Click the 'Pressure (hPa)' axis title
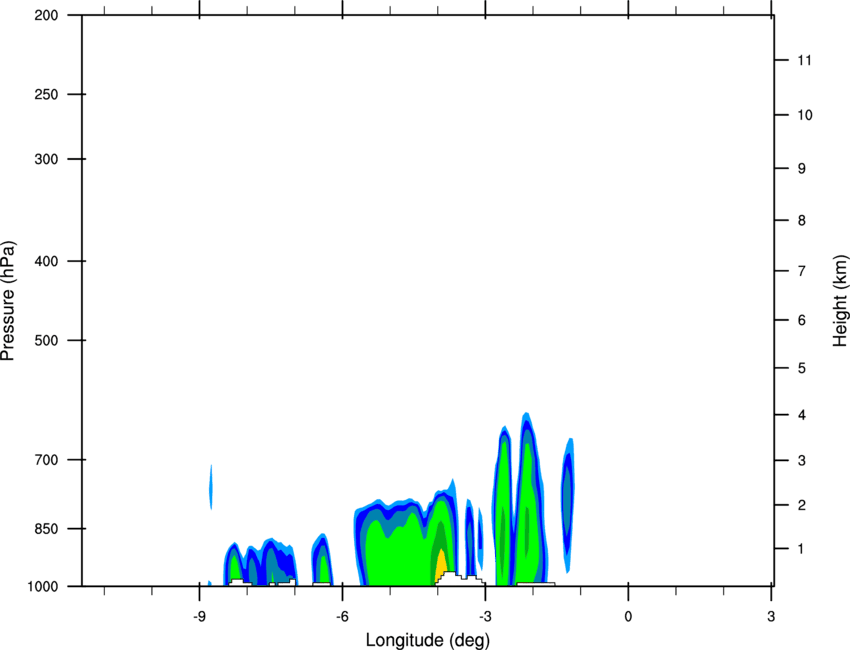This screenshot has width=850, height=650. (8, 301)
